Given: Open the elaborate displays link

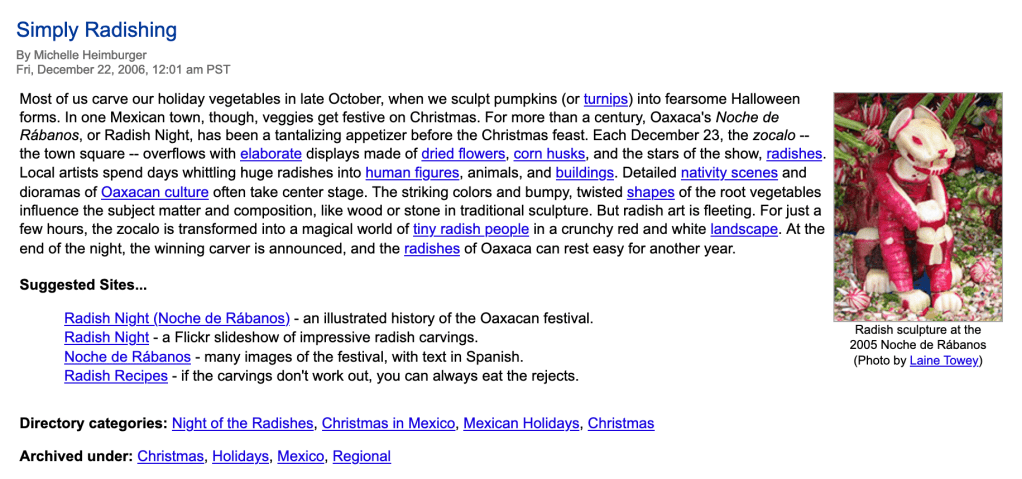Looking at the screenshot, I should (x=270, y=154).
